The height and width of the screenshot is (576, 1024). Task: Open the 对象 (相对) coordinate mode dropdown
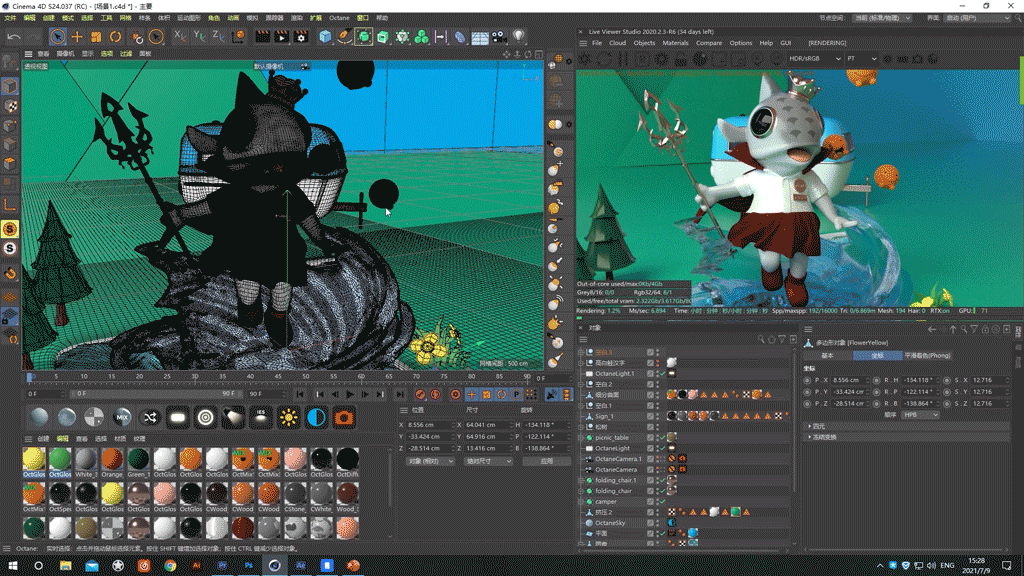click(x=430, y=461)
